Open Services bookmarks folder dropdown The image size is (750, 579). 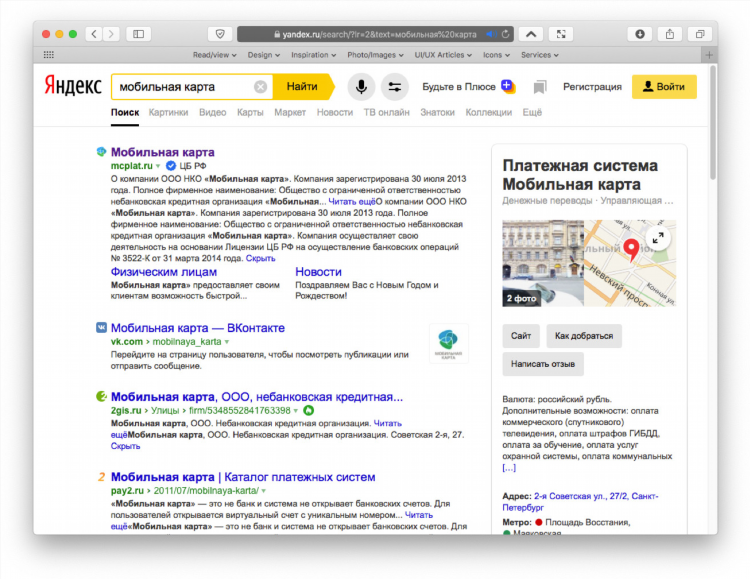(540, 55)
